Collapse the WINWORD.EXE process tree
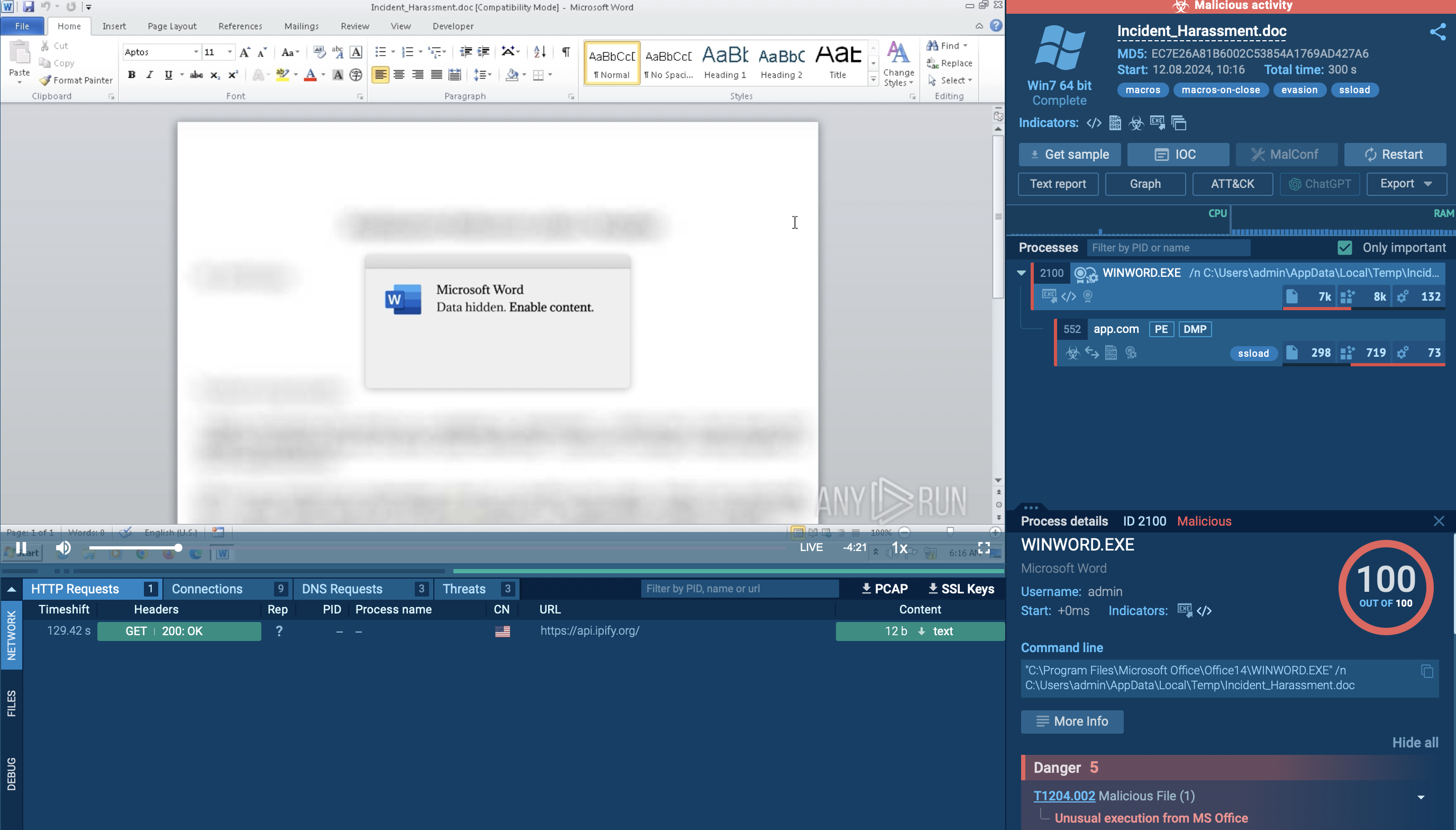 click(x=1021, y=273)
